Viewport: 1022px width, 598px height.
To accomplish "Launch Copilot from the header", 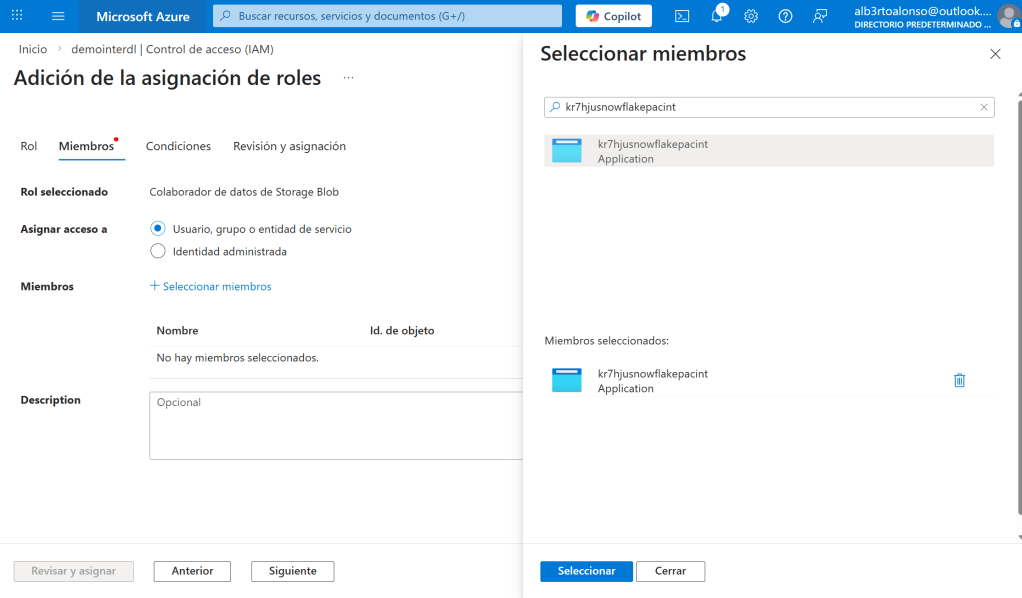I will (x=614, y=16).
